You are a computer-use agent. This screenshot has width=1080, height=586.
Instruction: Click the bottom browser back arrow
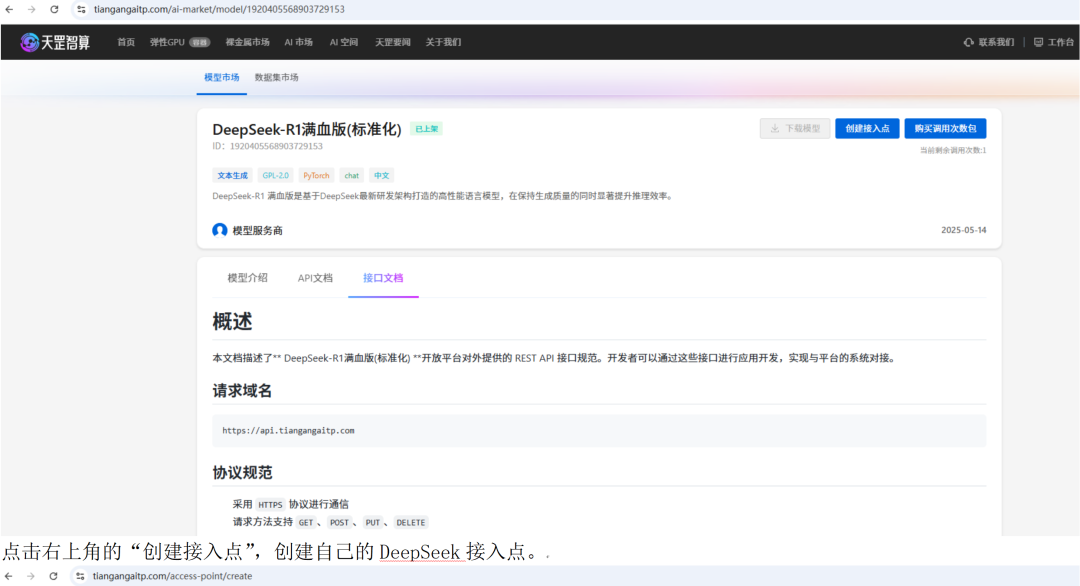tap(8, 576)
